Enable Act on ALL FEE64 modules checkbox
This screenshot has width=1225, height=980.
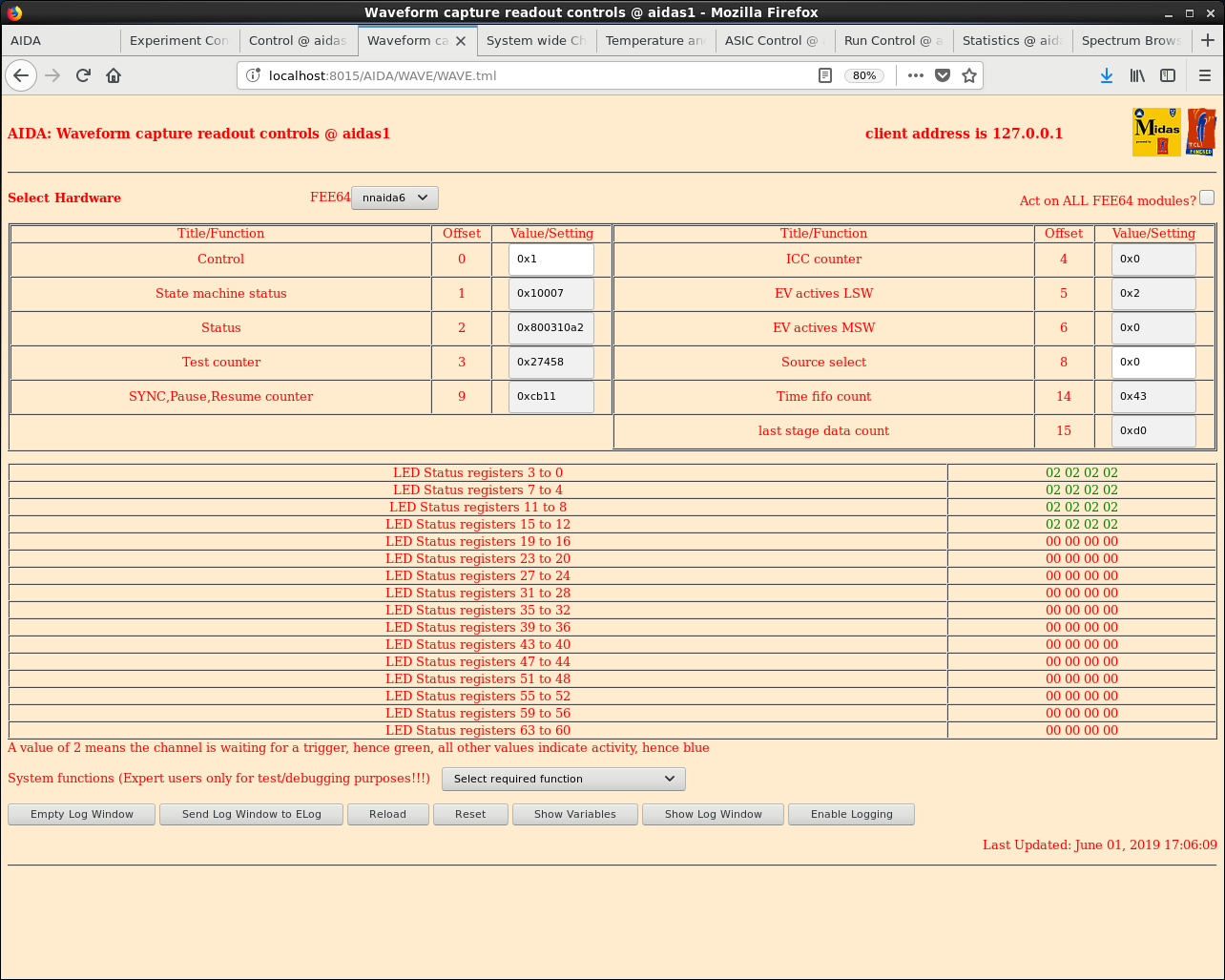[x=1207, y=198]
